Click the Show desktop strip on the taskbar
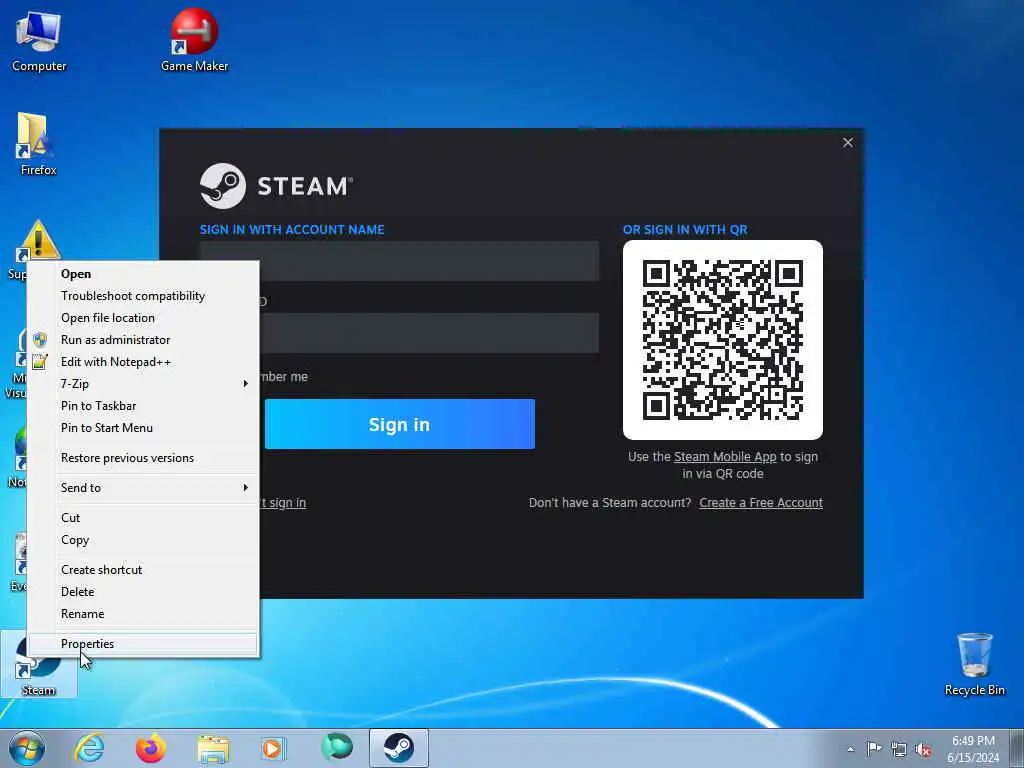 1017,748
